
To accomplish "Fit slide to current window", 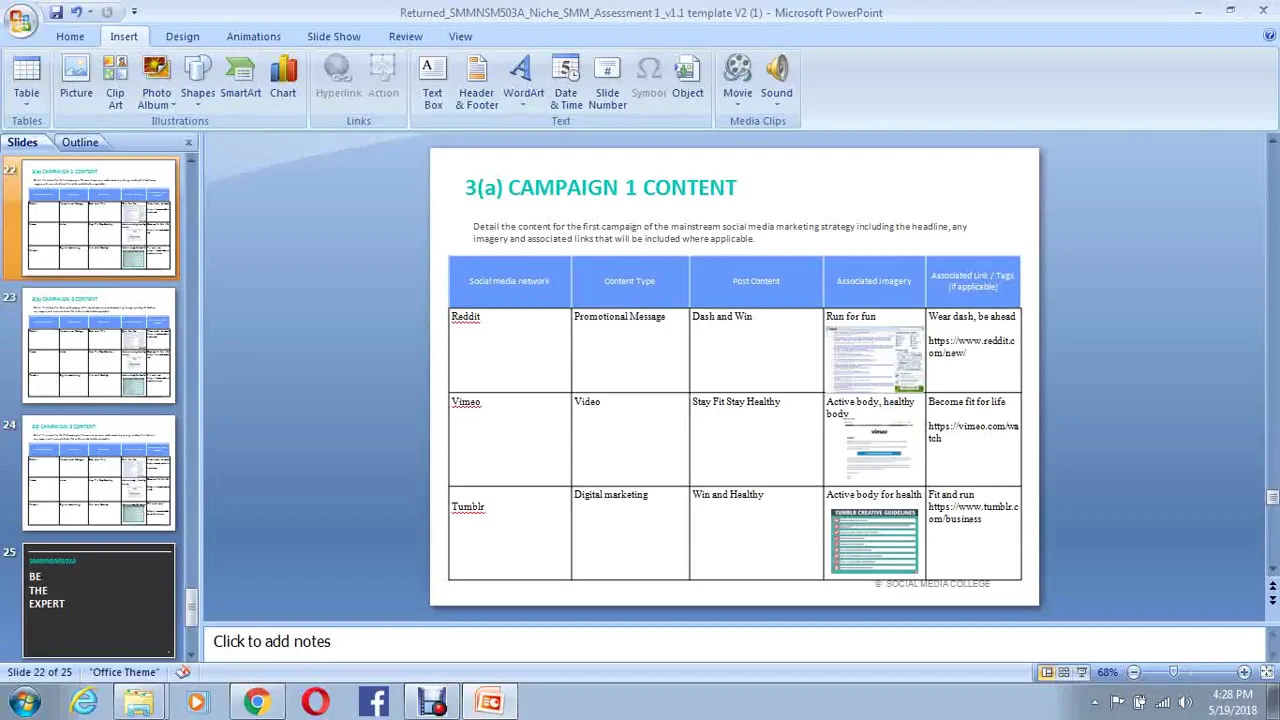I will click(1267, 672).
